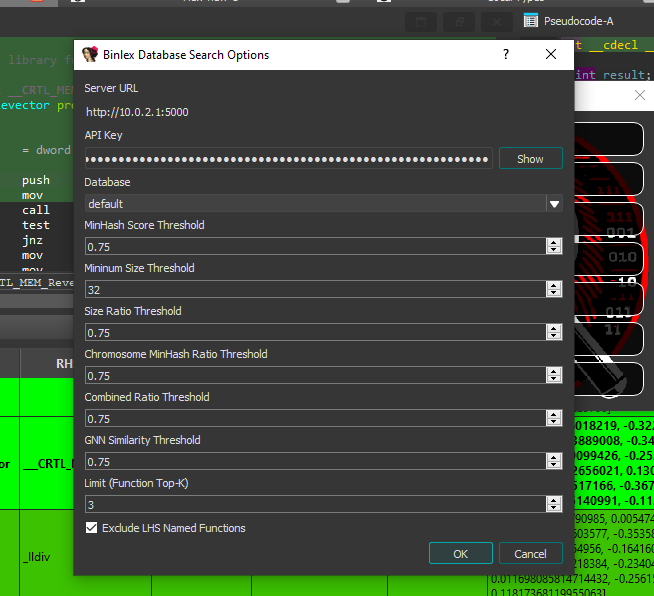Viewport: 654px width, 596px height.
Task: Decrease GNN Similarity Threshold value
Action: pyautogui.click(x=554, y=465)
